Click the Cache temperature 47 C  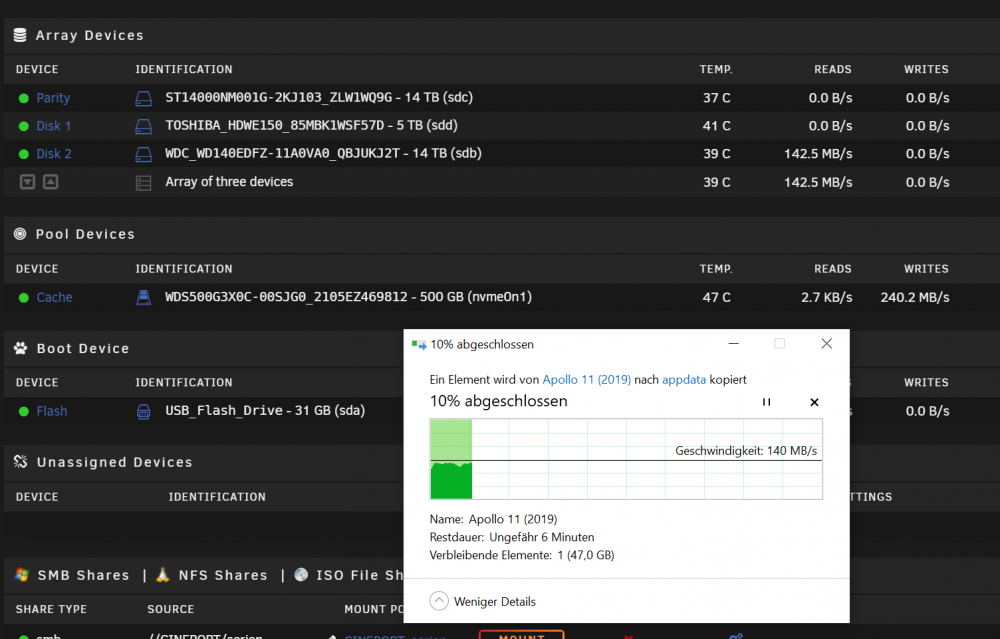(x=716, y=297)
